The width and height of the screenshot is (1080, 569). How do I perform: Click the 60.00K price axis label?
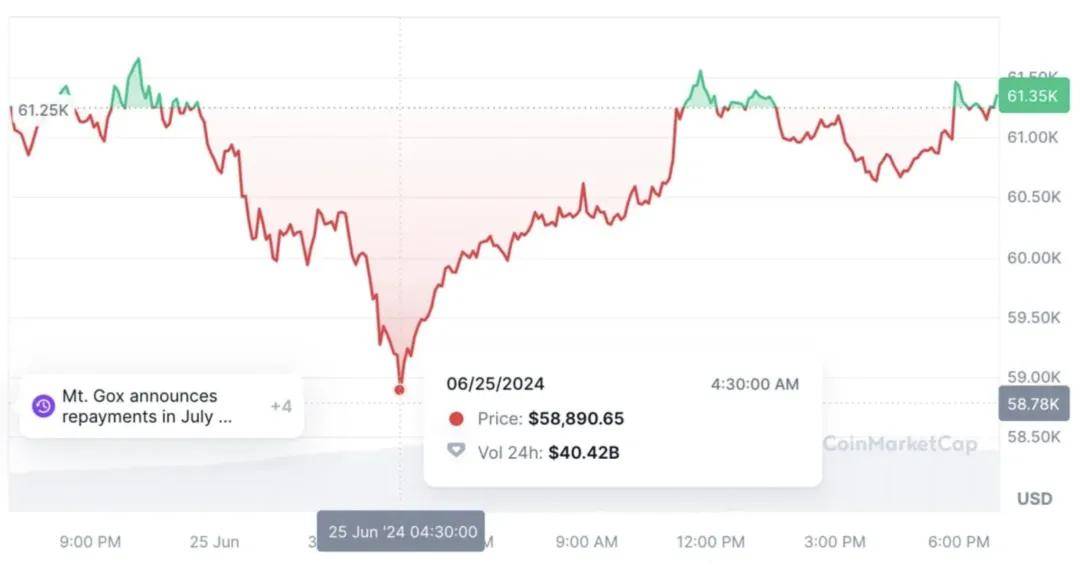(x=1033, y=258)
